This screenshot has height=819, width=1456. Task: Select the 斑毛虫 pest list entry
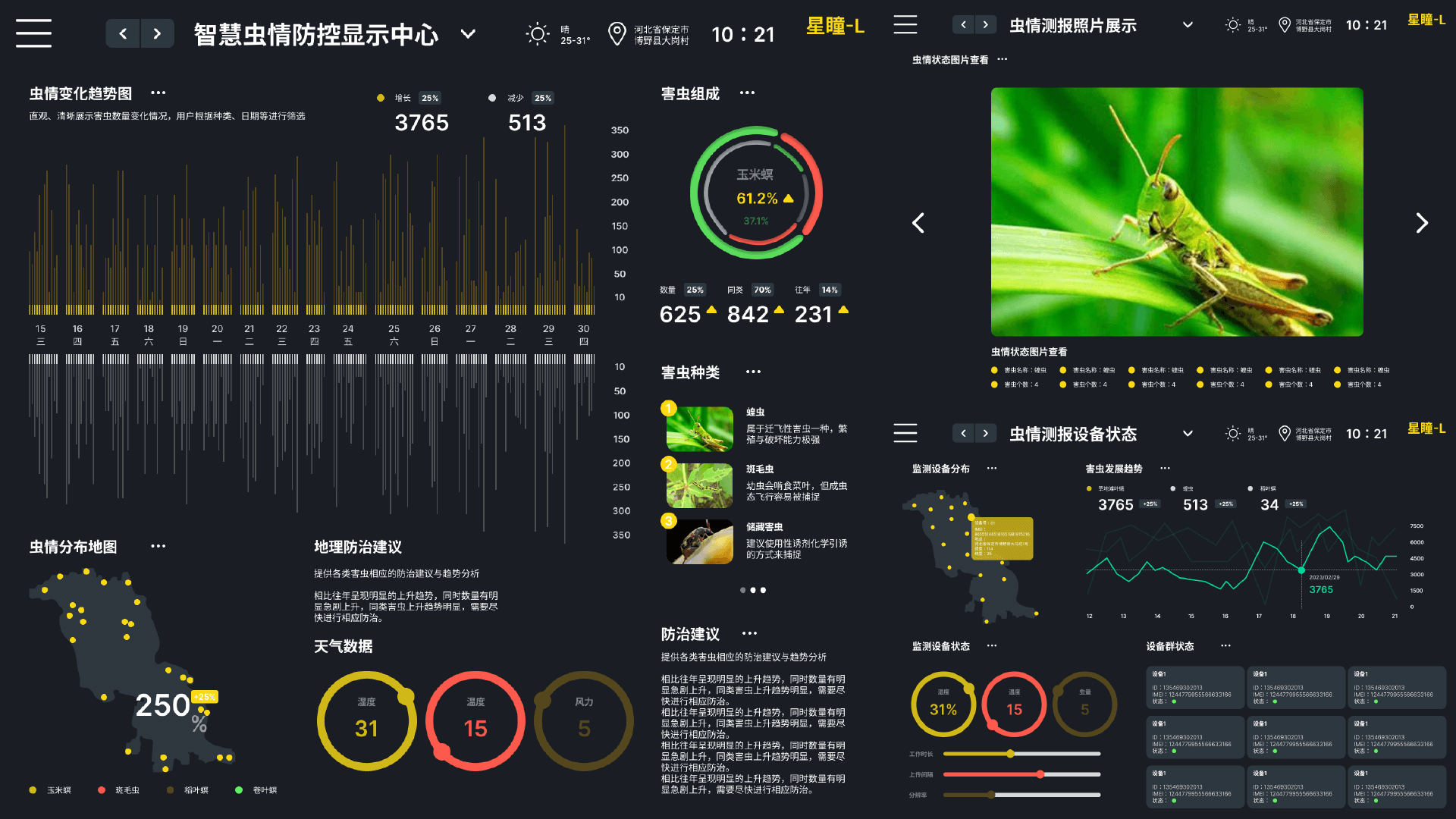(760, 469)
